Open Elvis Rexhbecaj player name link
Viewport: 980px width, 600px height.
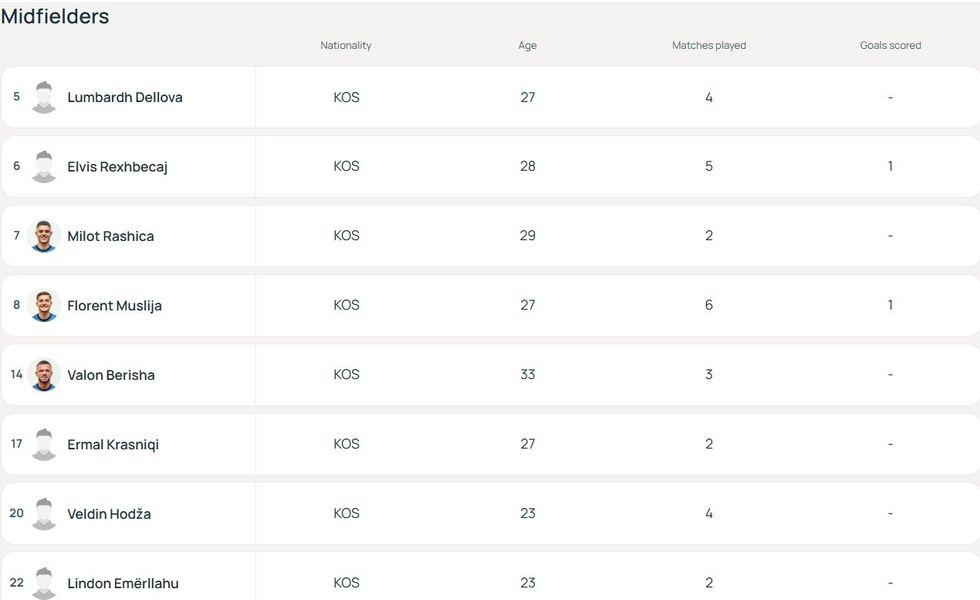[117, 167]
